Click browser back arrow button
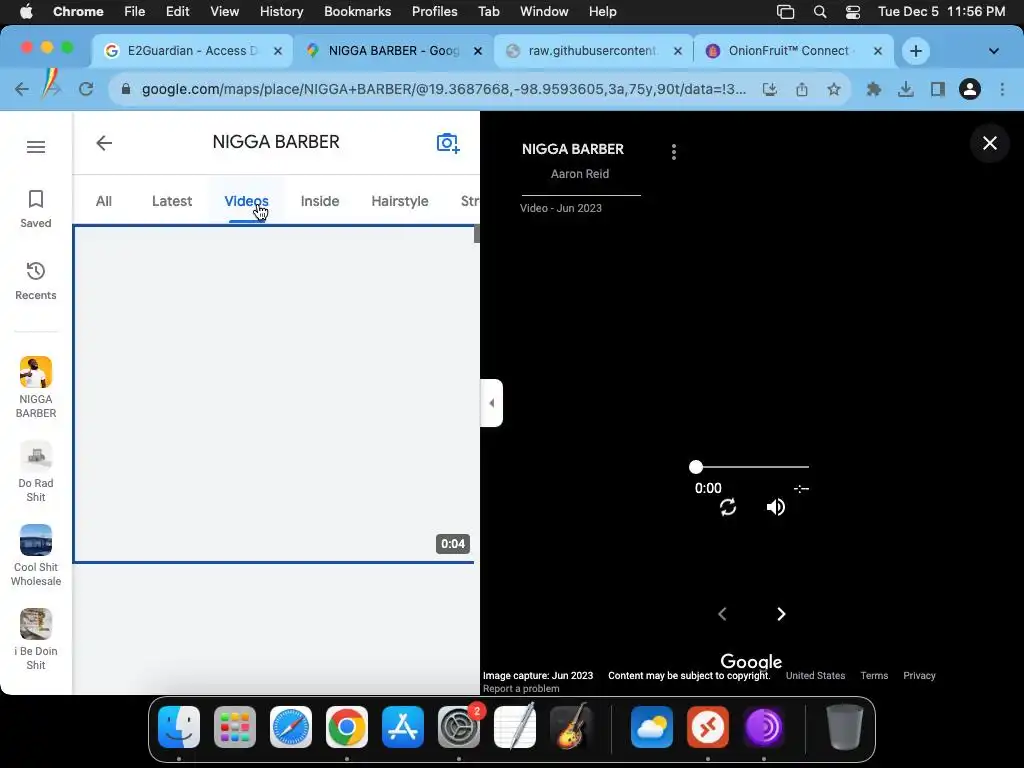Screen dimensions: 1024x768 point(22,89)
